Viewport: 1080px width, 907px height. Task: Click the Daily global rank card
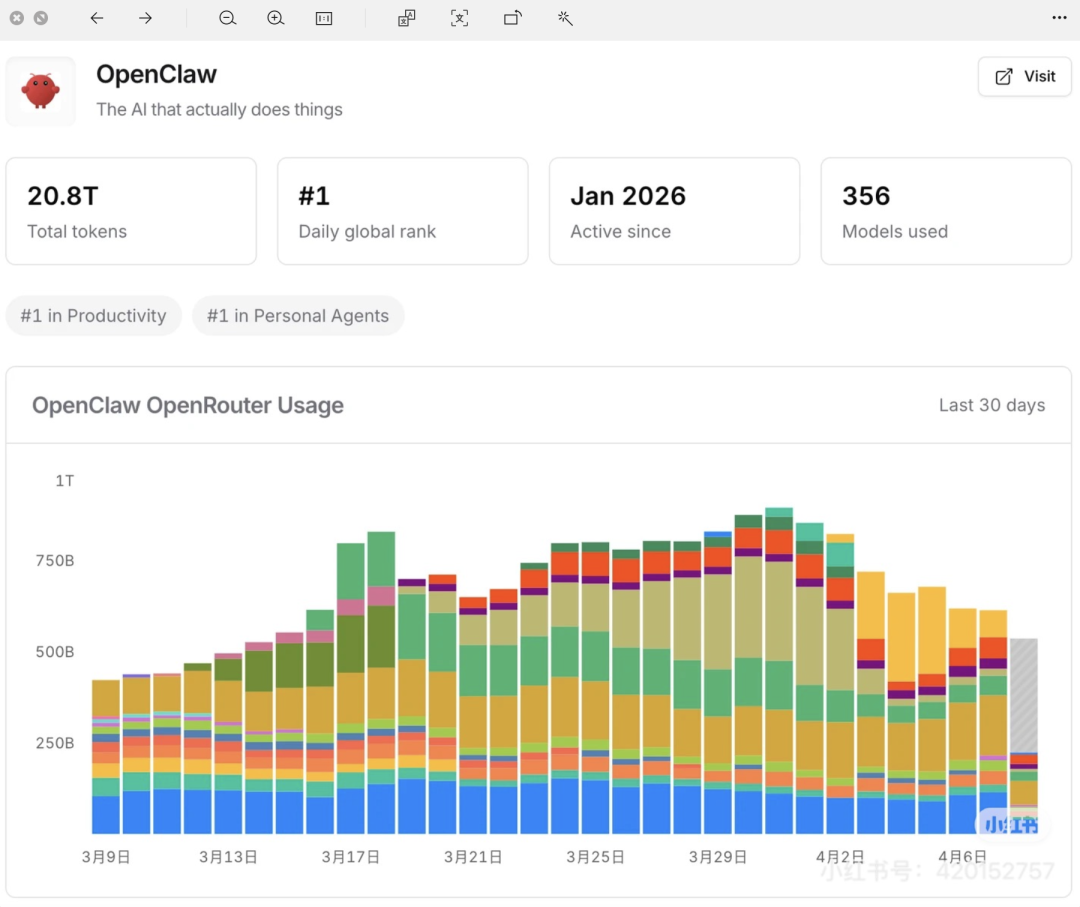(x=402, y=211)
